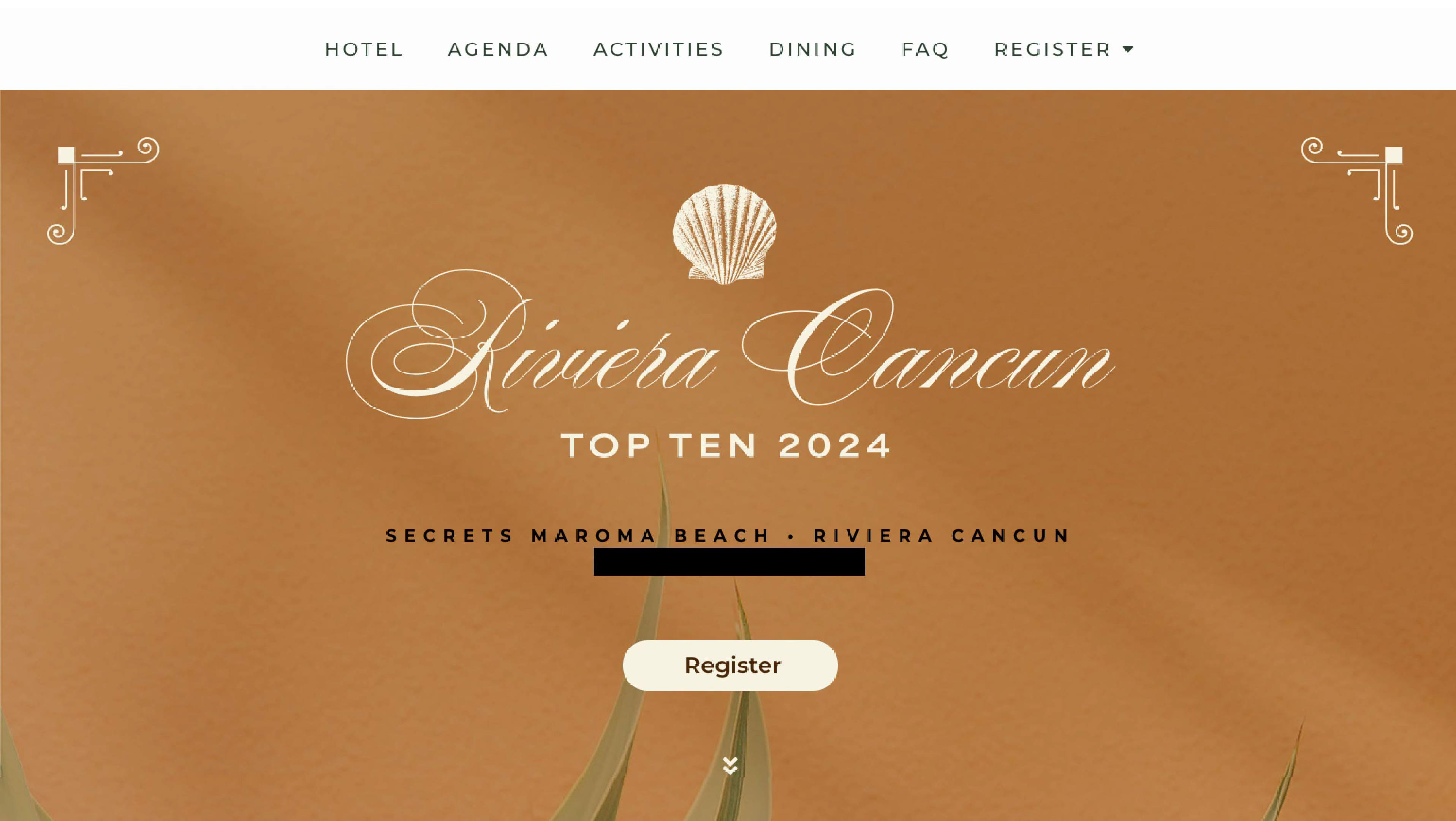Viewport: 1456px width, 821px height.
Task: Click the script word Cancun in title
Action: [x=927, y=348]
